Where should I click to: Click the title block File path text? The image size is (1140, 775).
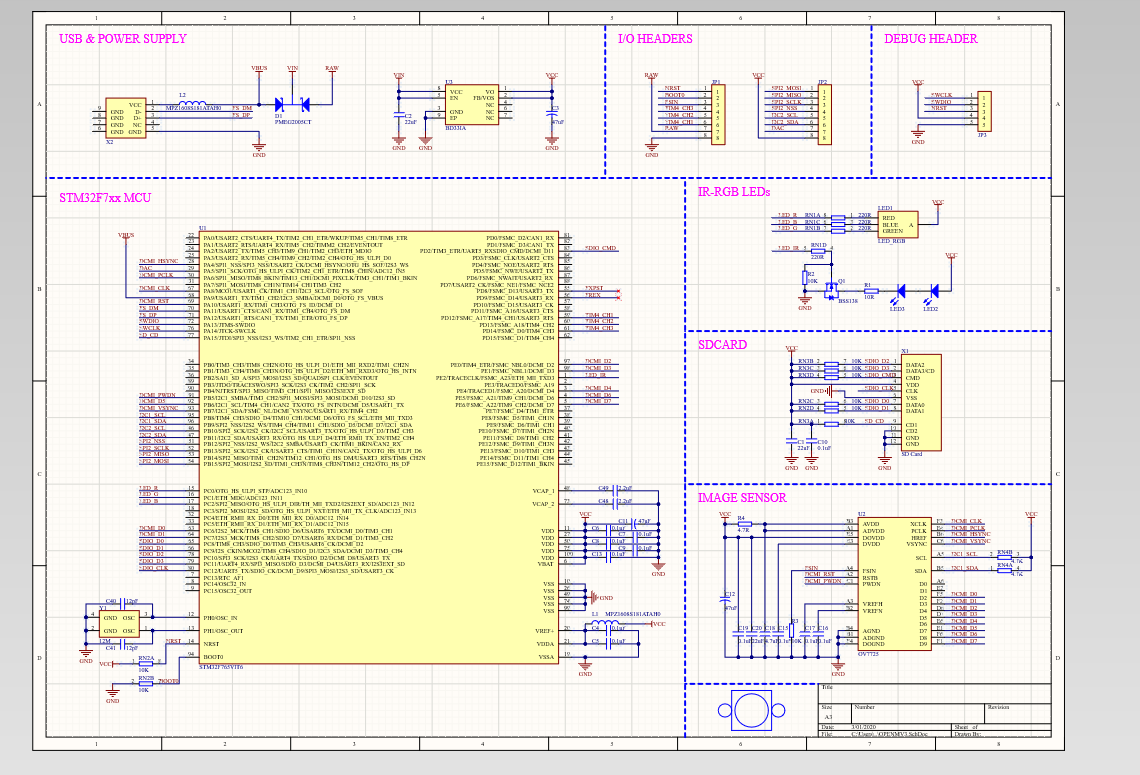(x=890, y=734)
